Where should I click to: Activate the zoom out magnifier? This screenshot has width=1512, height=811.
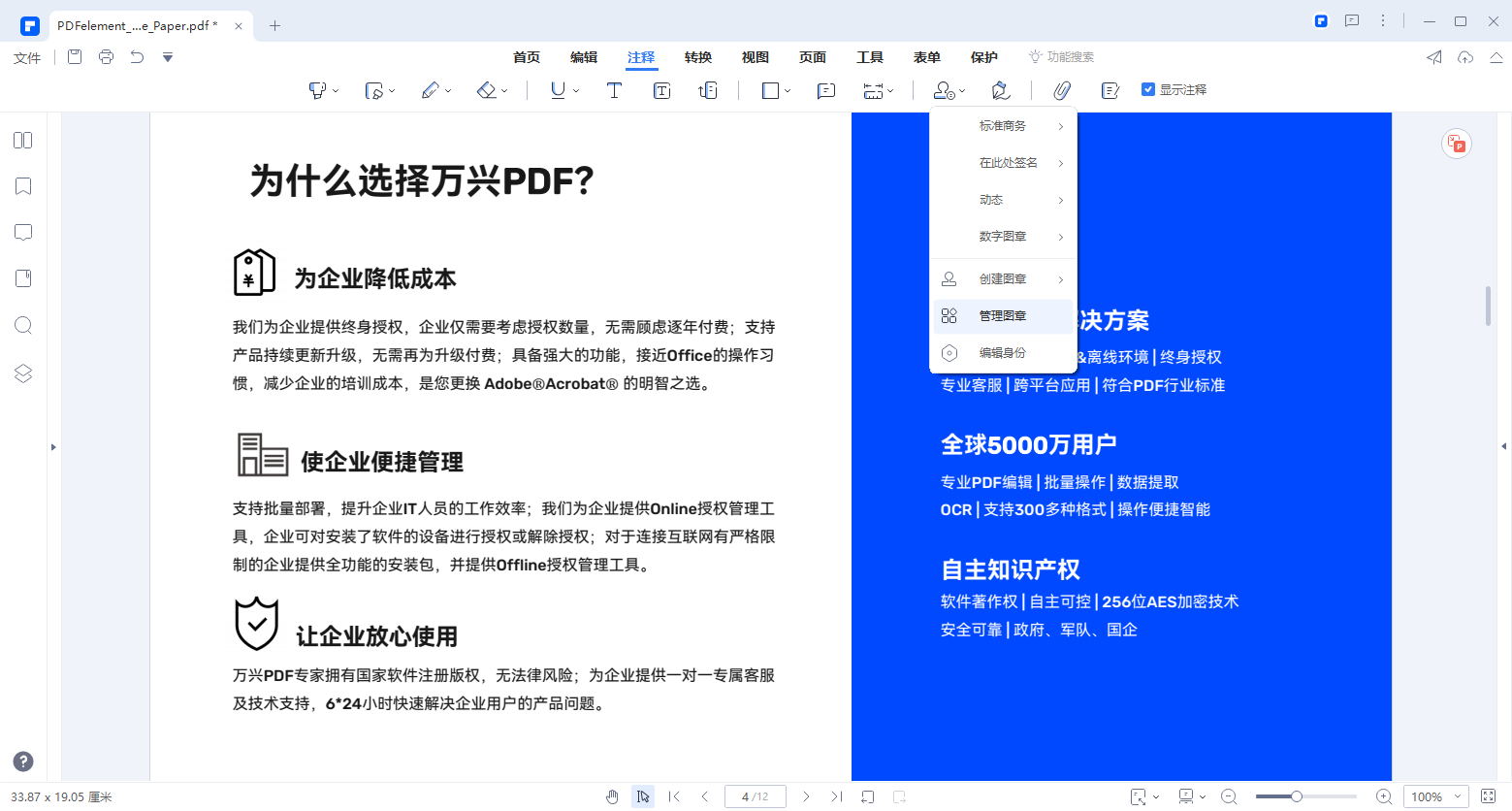[x=1229, y=795]
